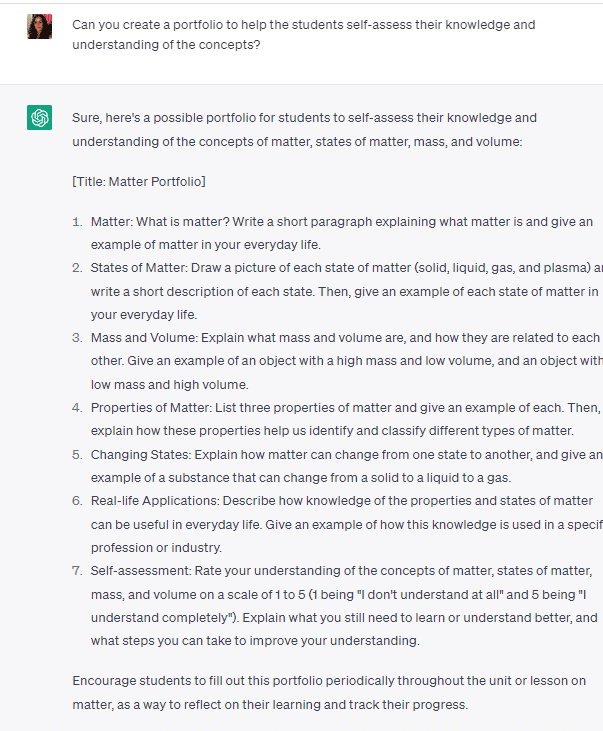The height and width of the screenshot is (731, 603).
Task: Click the text 'your everyday life.' under item 2
Action: tap(144, 315)
